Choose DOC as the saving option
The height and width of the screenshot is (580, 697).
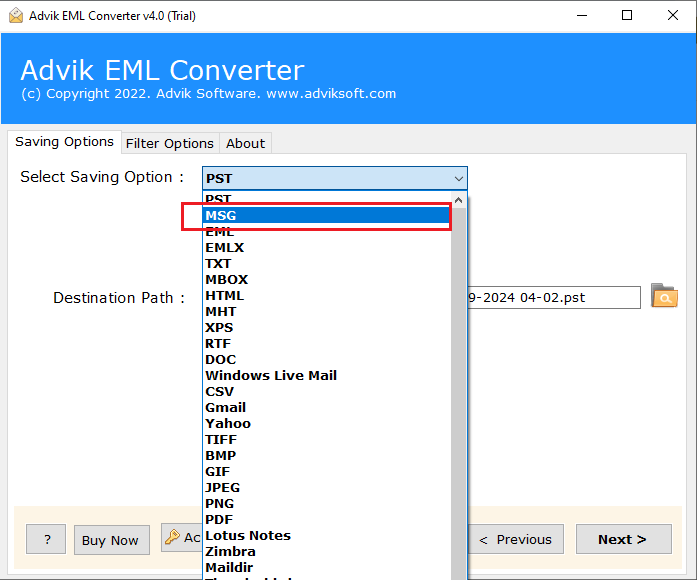[x=327, y=360]
